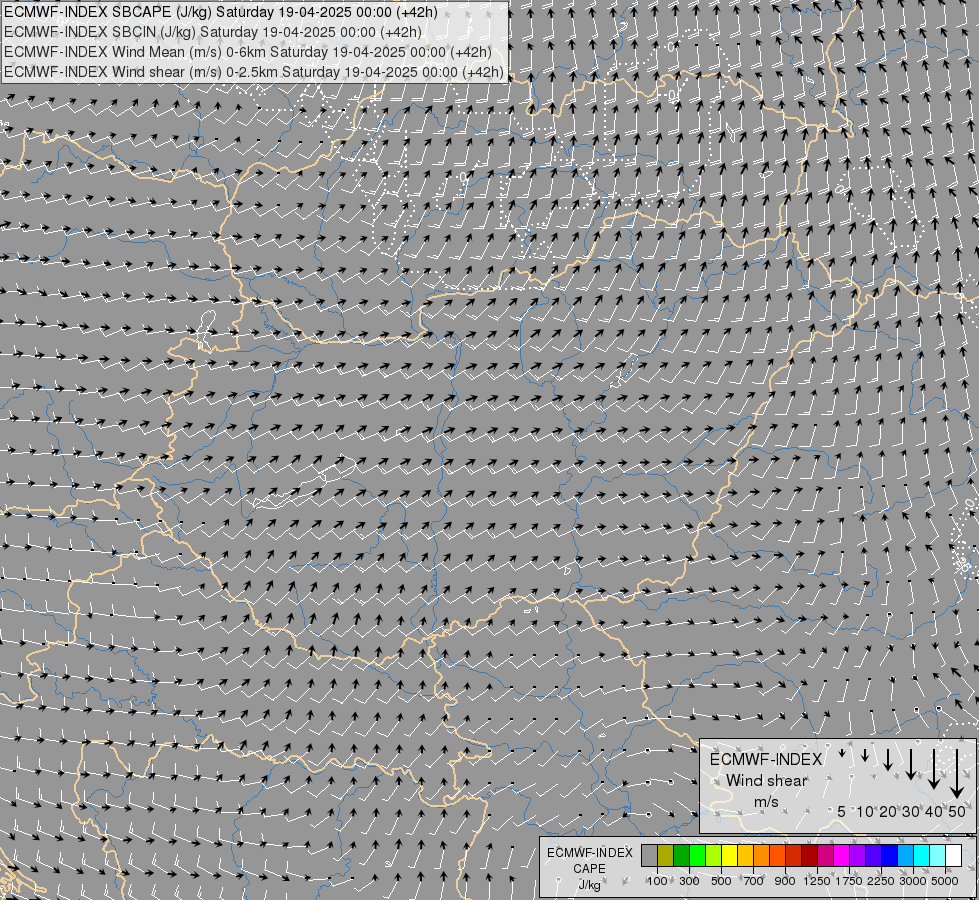Click the cyan CAPE legend swatch
The height and width of the screenshot is (900, 979).
(922, 855)
